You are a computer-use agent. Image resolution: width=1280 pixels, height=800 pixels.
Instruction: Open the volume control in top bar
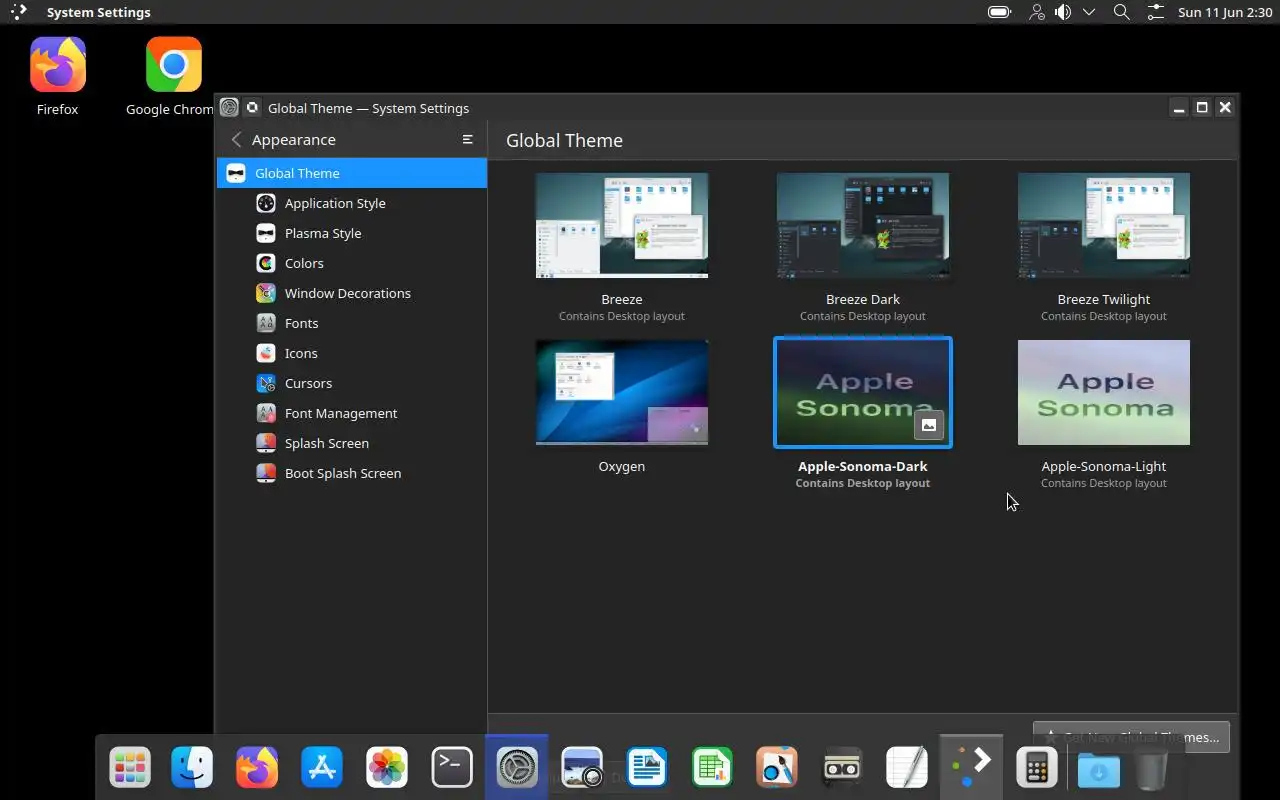click(x=1063, y=12)
